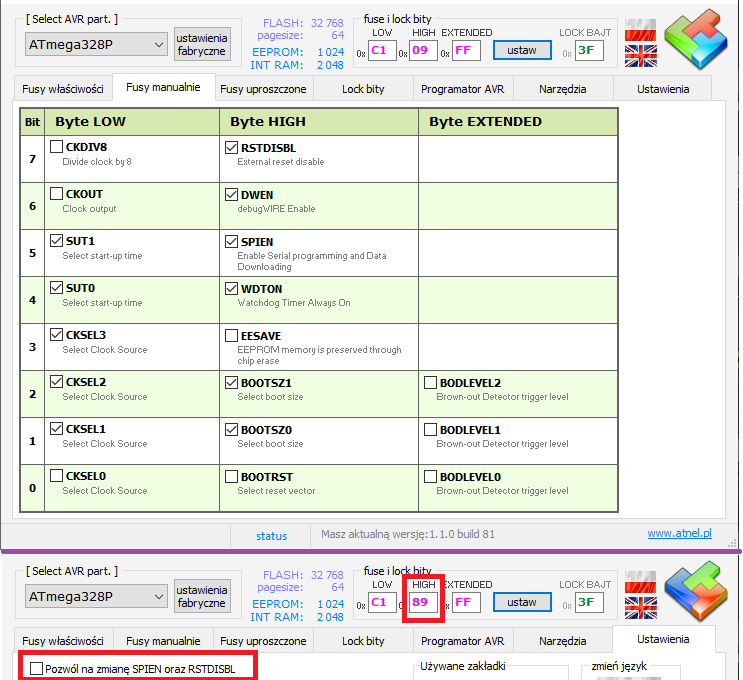Image resolution: width=743 pixels, height=680 pixels.
Task: Open the www.atnel.pl link
Action: pyautogui.click(x=680, y=533)
